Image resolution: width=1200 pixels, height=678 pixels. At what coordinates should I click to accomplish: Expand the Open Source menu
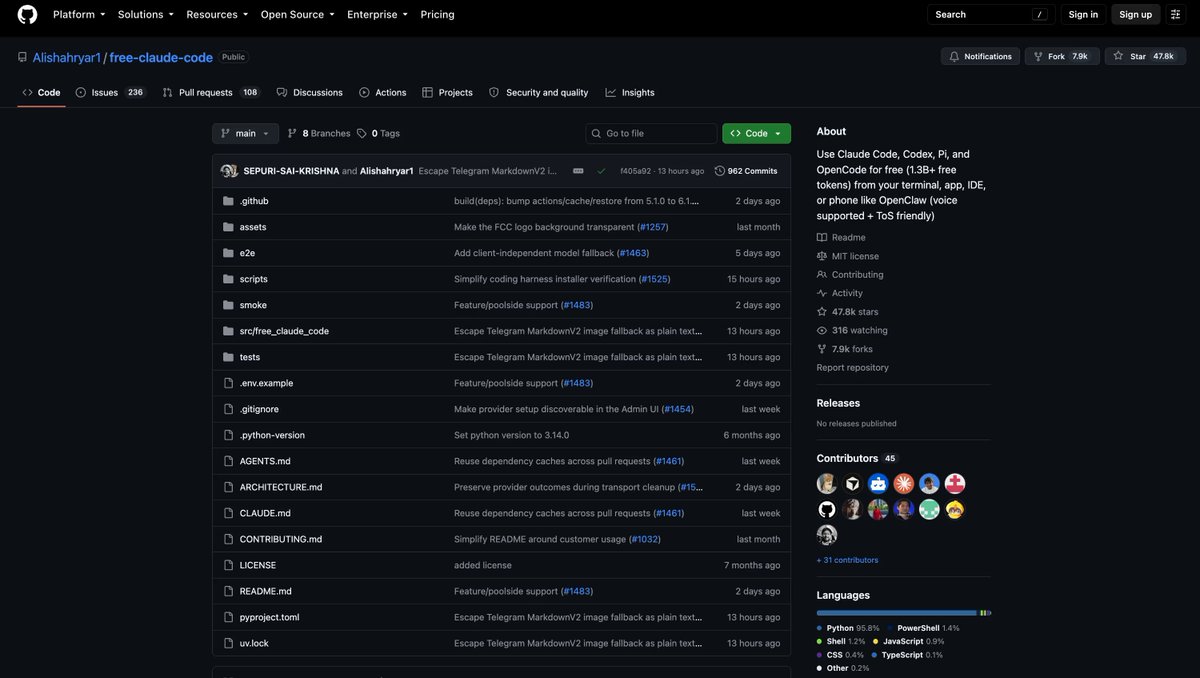pyautogui.click(x=297, y=14)
